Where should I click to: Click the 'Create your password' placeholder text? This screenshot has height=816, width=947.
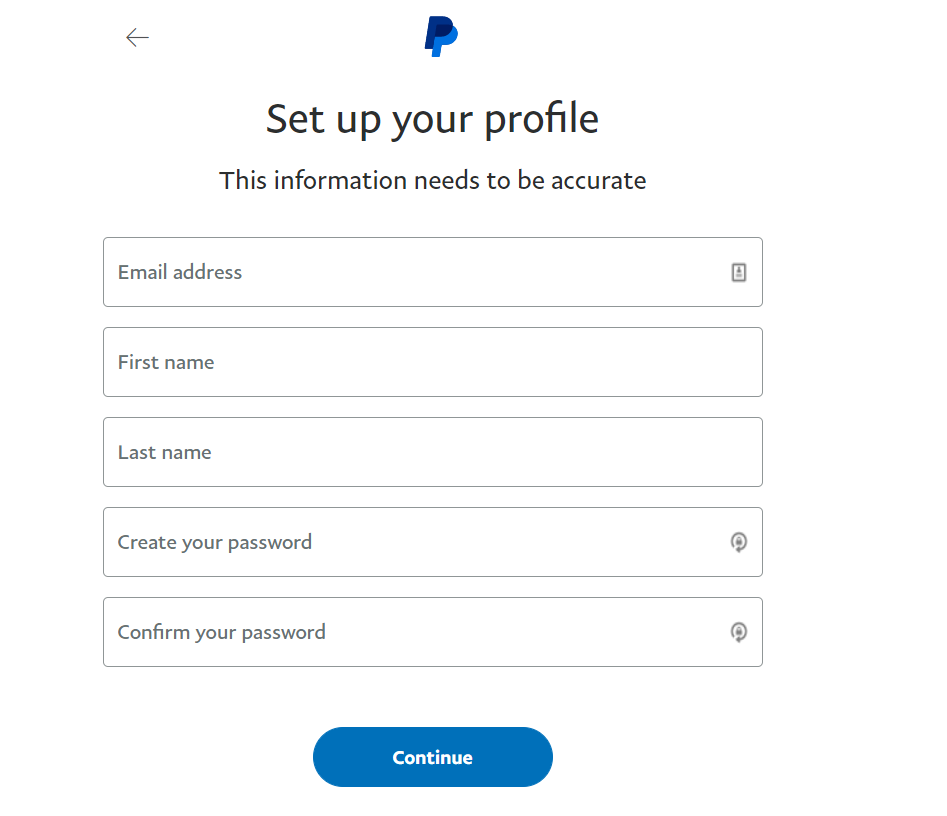pos(215,543)
